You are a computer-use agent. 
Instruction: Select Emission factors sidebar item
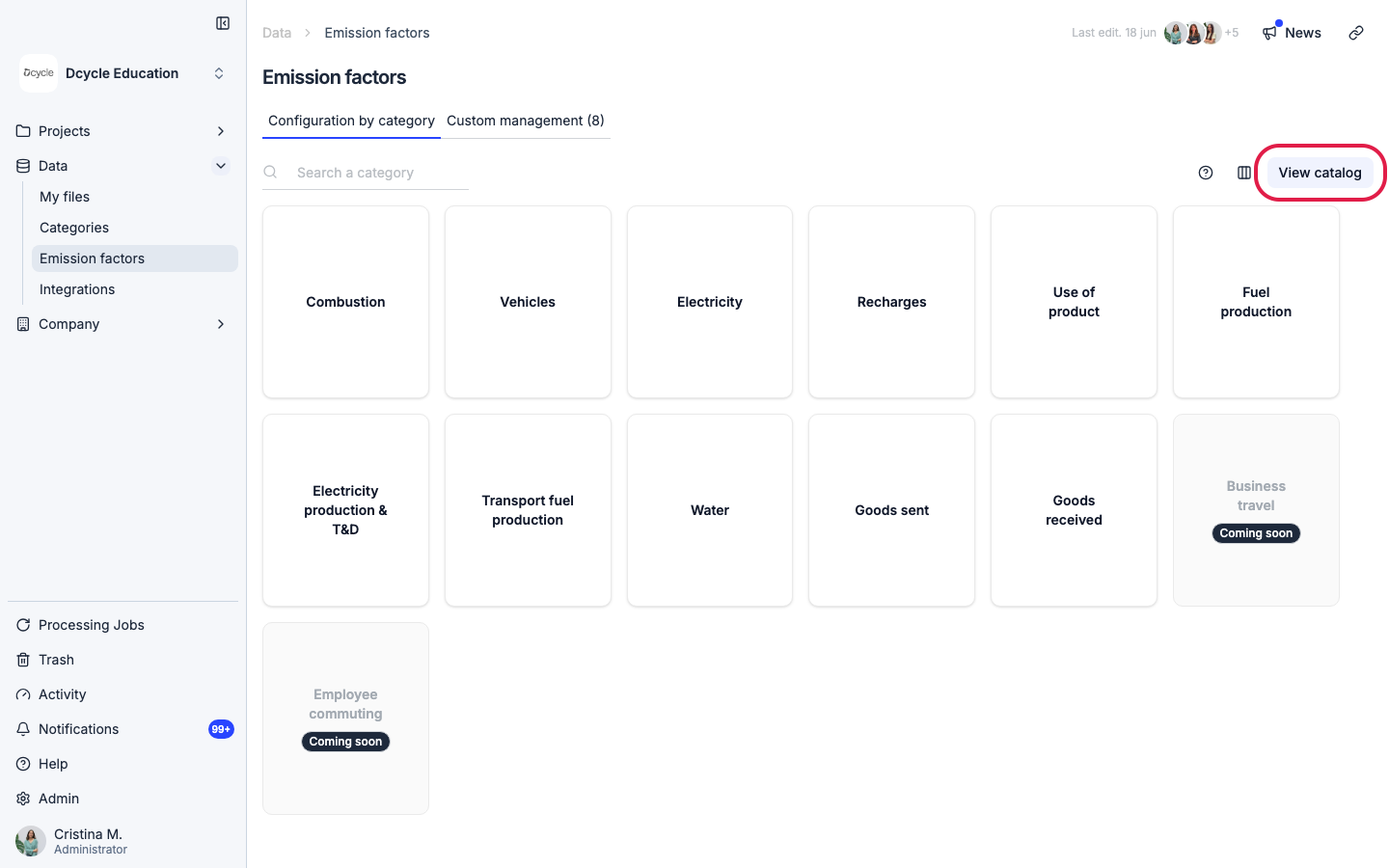click(135, 258)
